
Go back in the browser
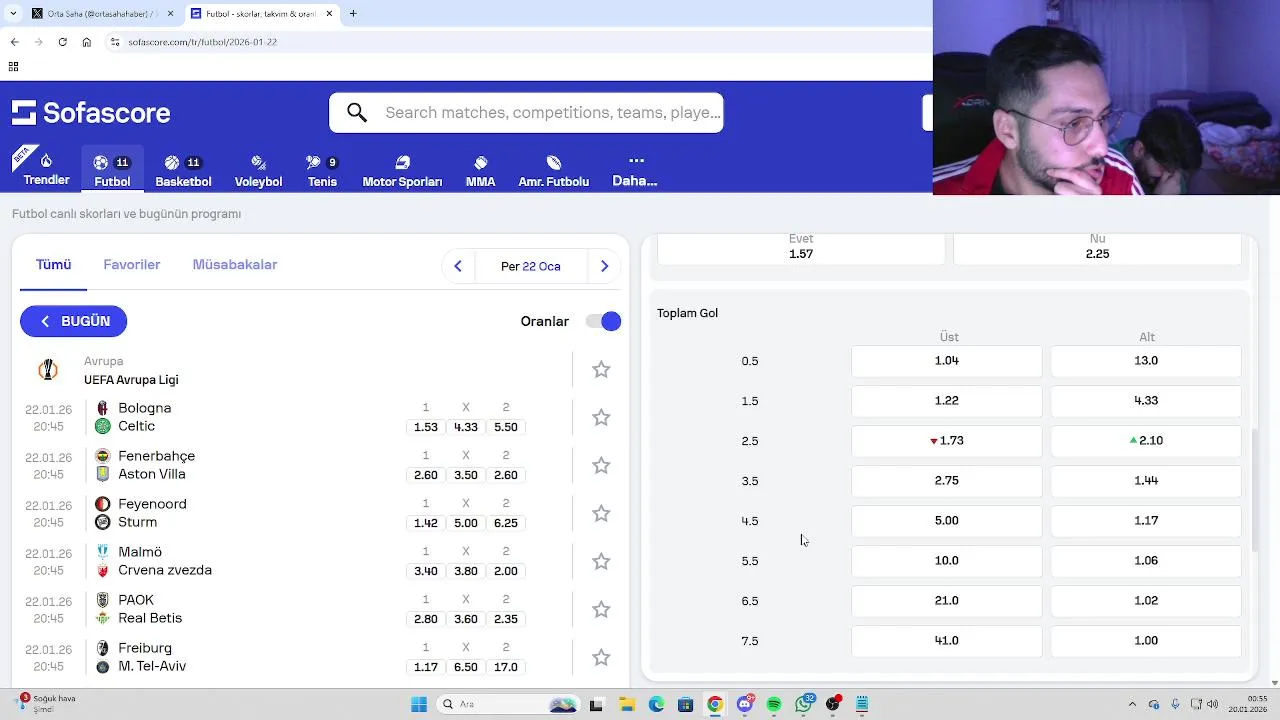(x=14, y=42)
